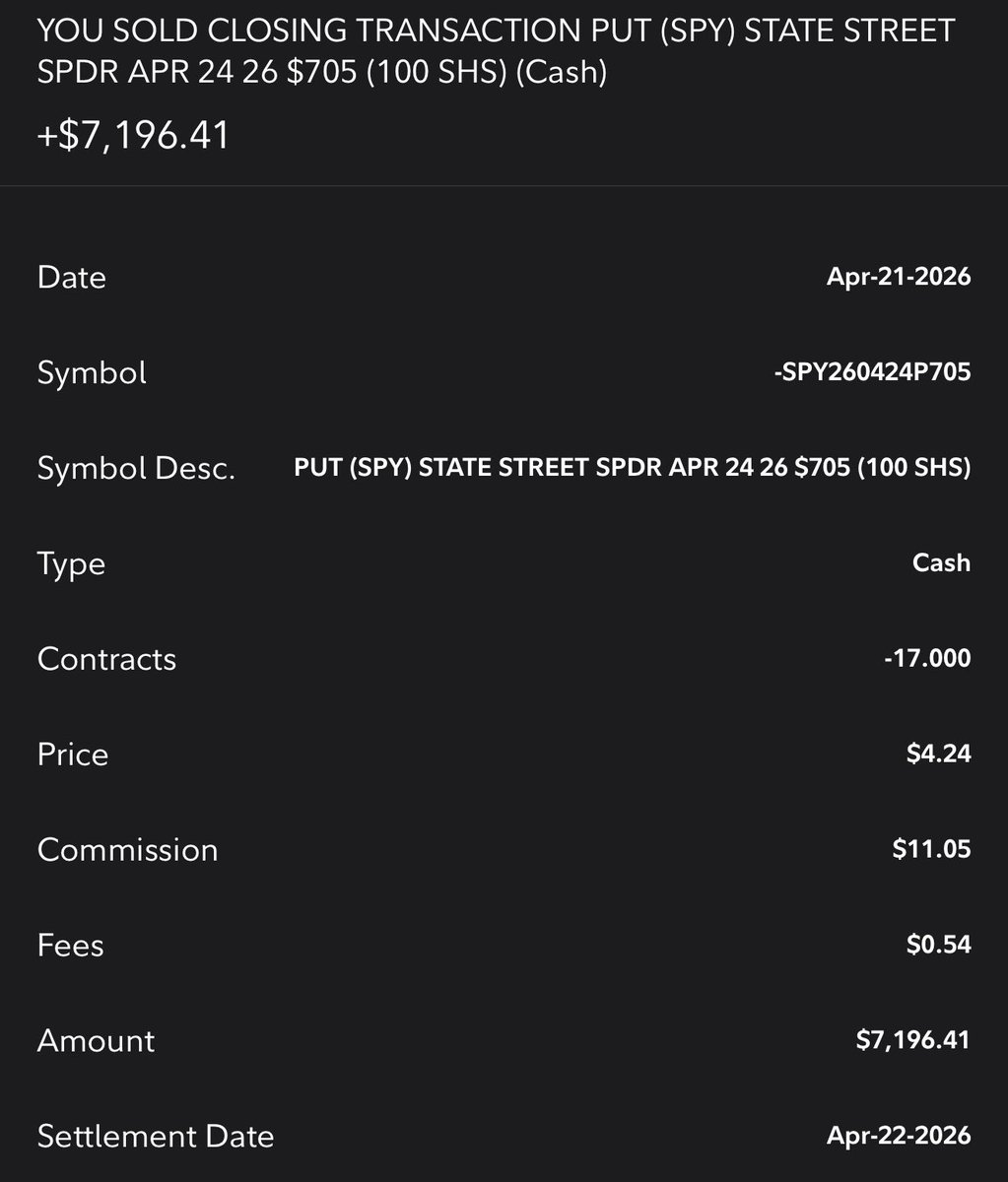Viewport: 1008px width, 1182px height.
Task: Select the $4.24 price value
Action: pyautogui.click(x=938, y=754)
